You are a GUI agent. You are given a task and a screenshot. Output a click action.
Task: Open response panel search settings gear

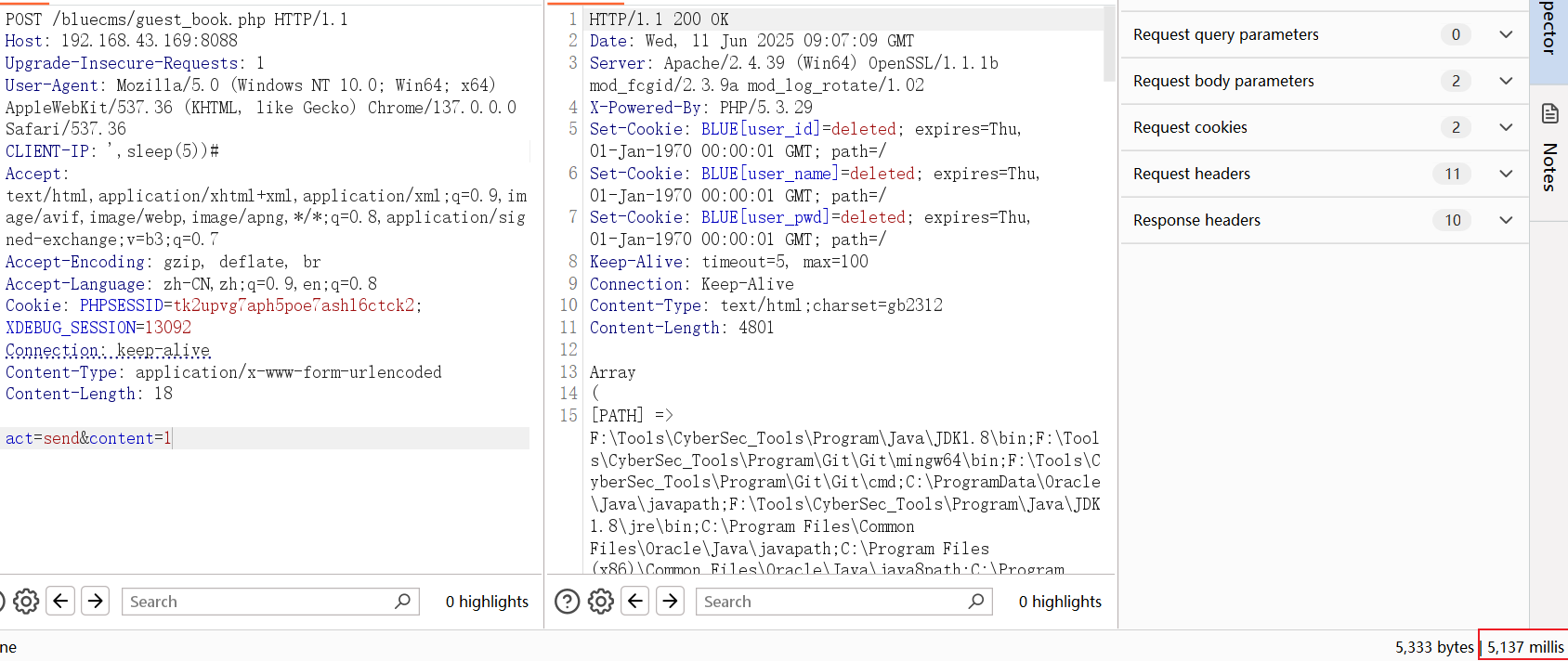(601, 602)
